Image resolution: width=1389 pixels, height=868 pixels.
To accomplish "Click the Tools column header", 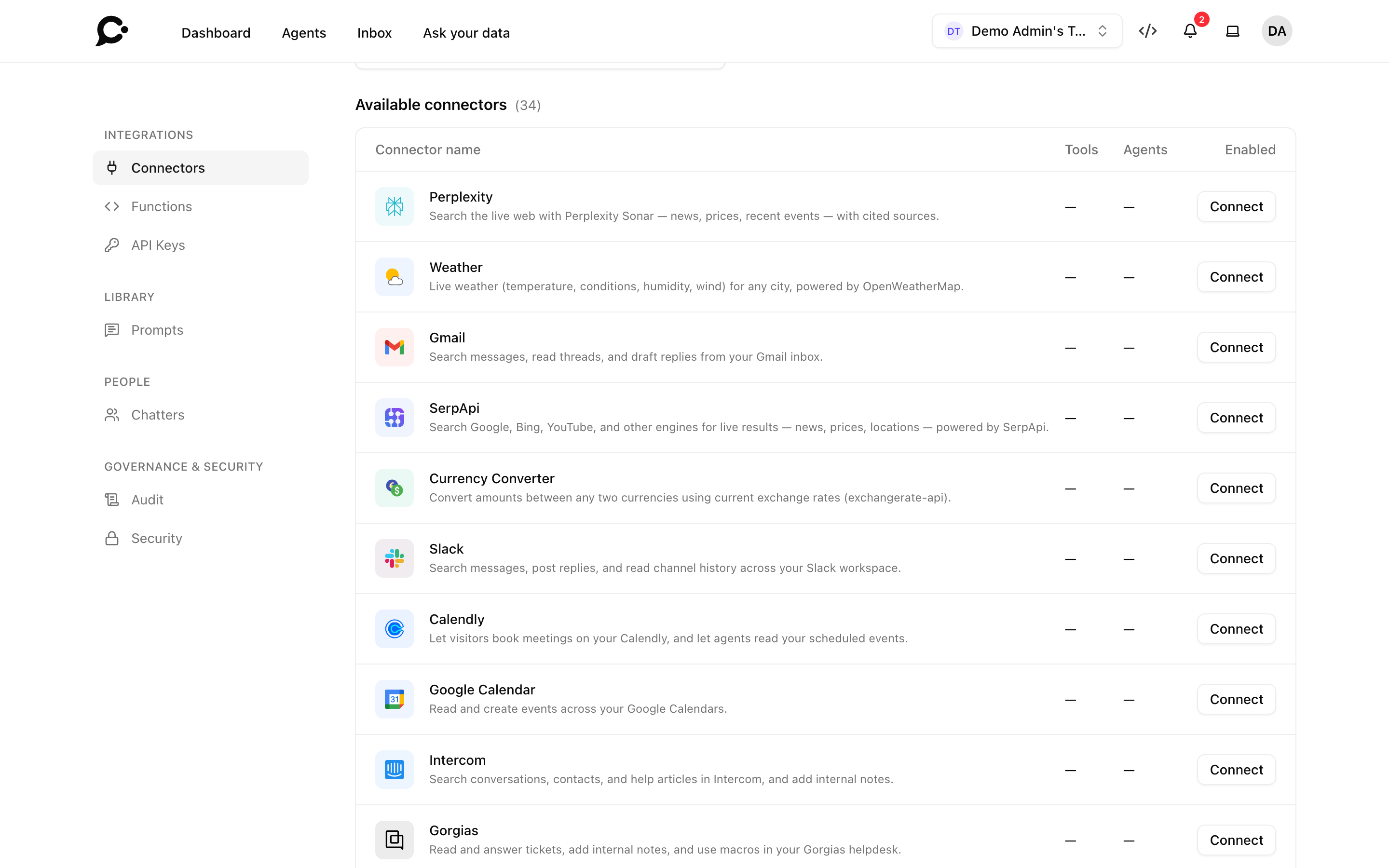I will [1081, 149].
